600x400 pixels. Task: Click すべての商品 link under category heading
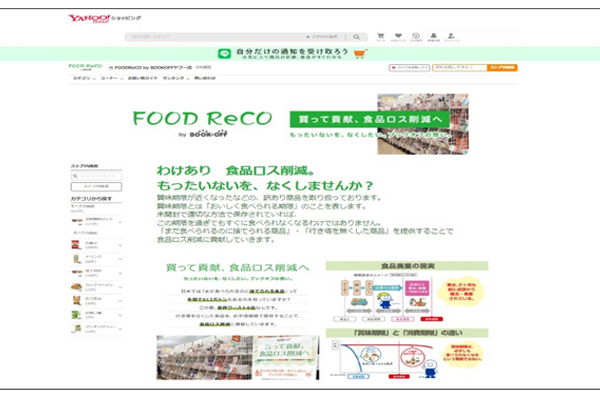tap(83, 206)
